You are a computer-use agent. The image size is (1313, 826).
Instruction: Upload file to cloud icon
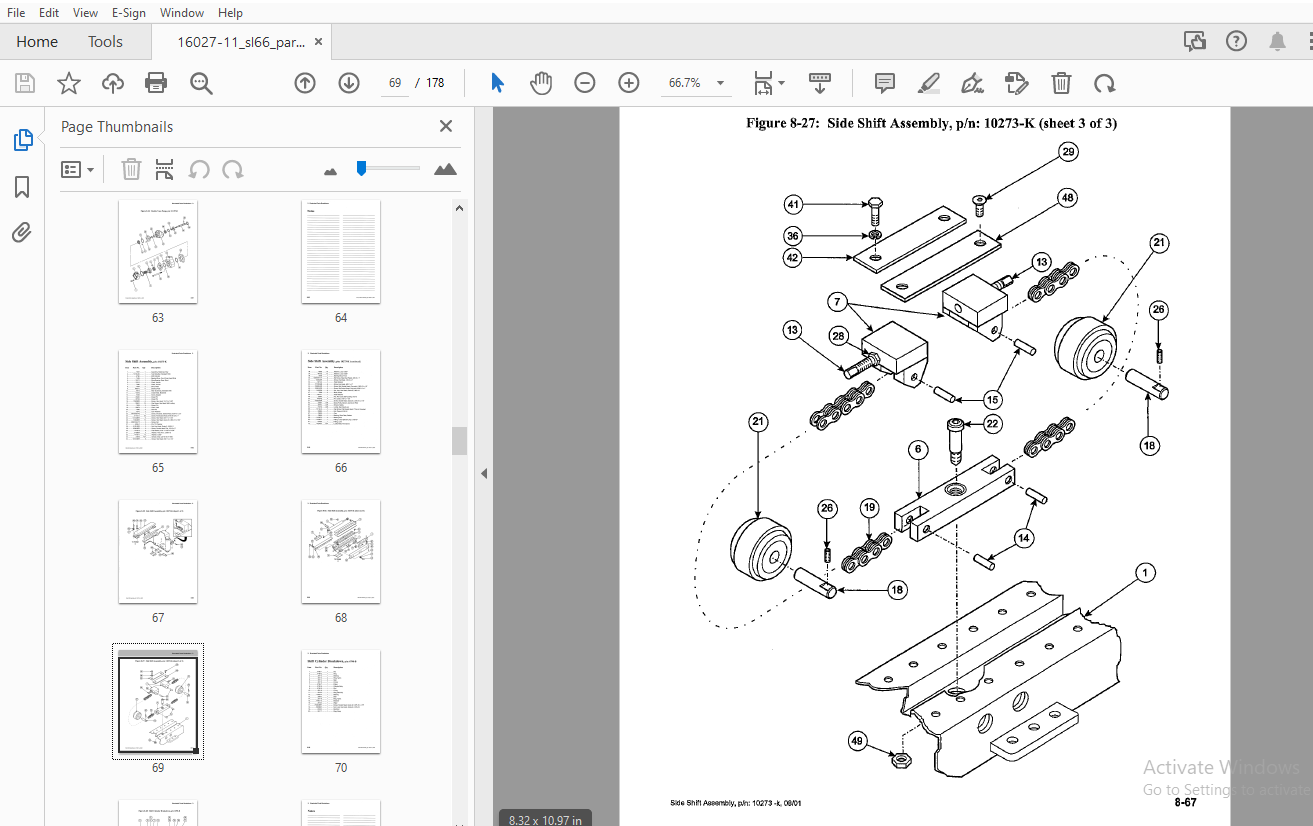coord(113,83)
